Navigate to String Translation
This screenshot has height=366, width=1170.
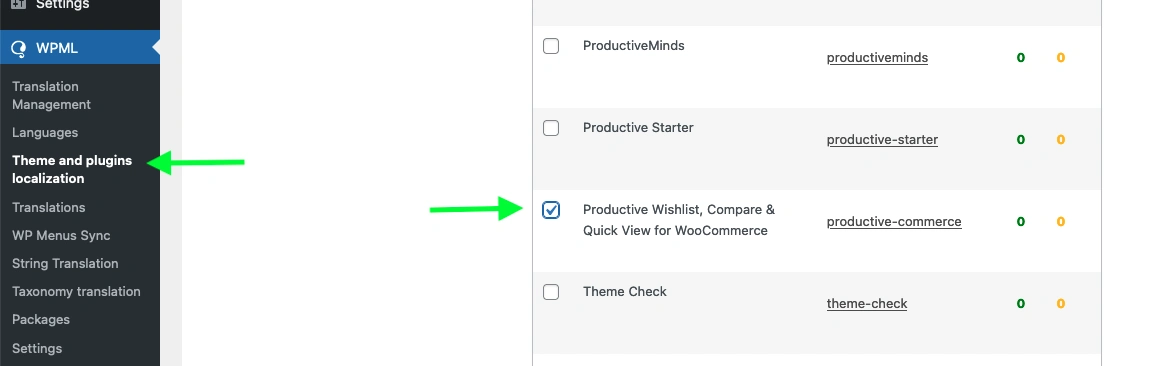tap(65, 263)
